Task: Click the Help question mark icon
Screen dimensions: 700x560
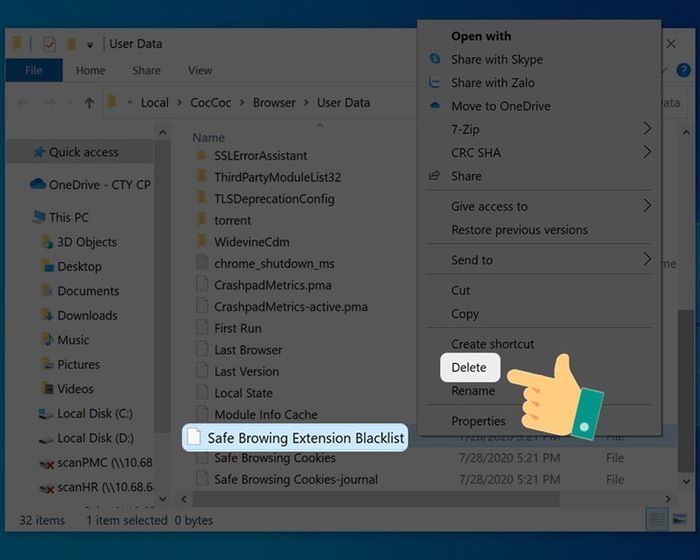Action: (x=683, y=70)
